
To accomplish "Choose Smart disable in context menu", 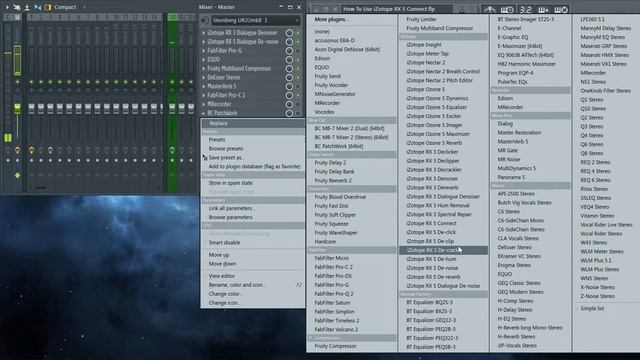I will pyautogui.click(x=224, y=242).
